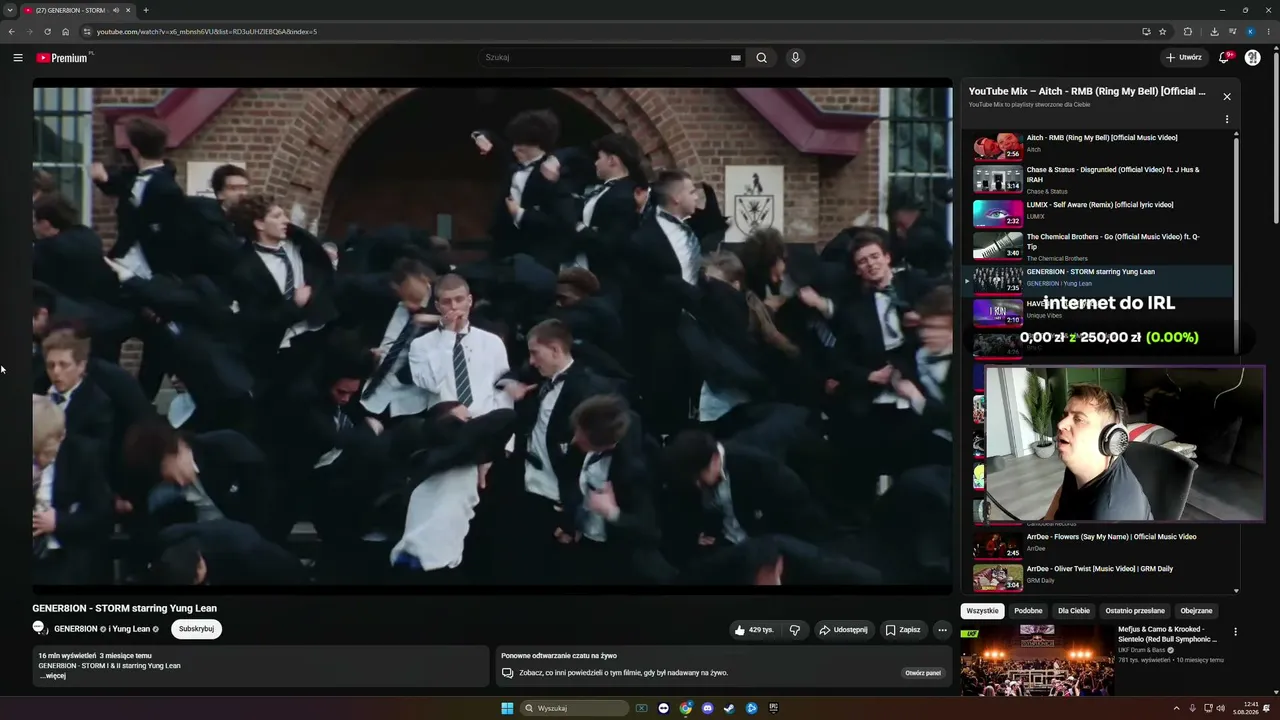Mute the tab via its speaker icon

pos(116,10)
